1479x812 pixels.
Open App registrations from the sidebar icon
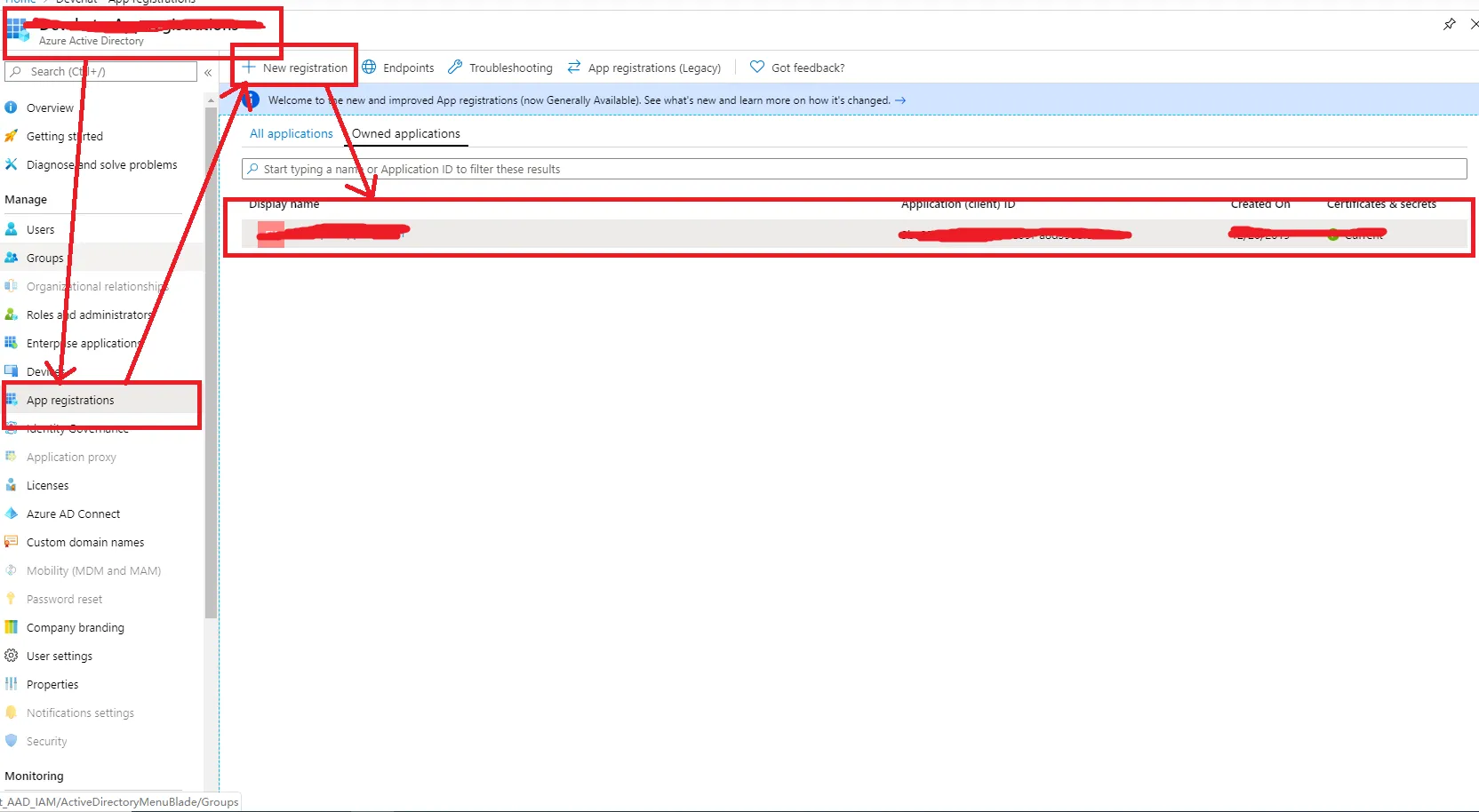11,400
